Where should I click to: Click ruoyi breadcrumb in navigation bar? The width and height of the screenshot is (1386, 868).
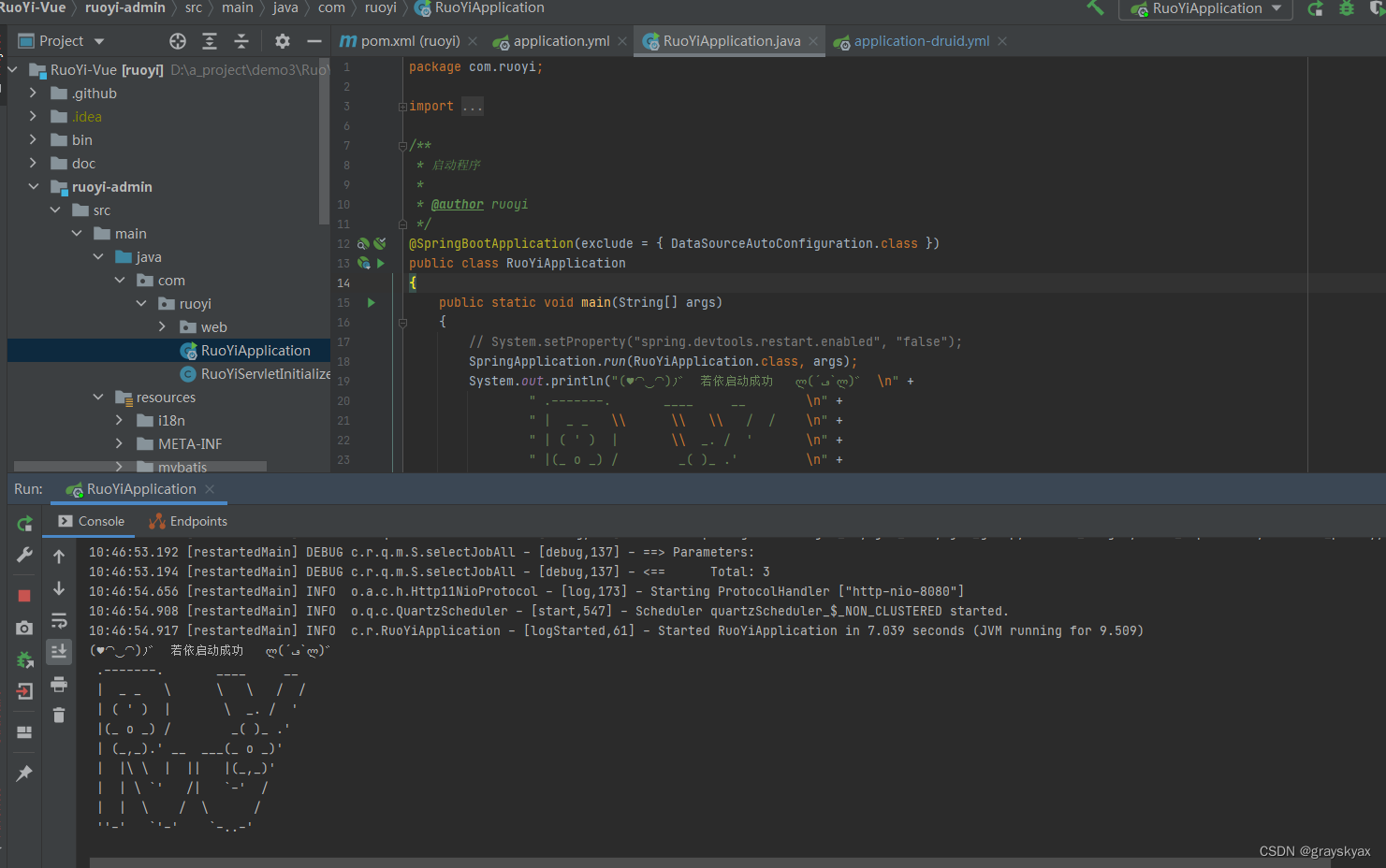380,7
